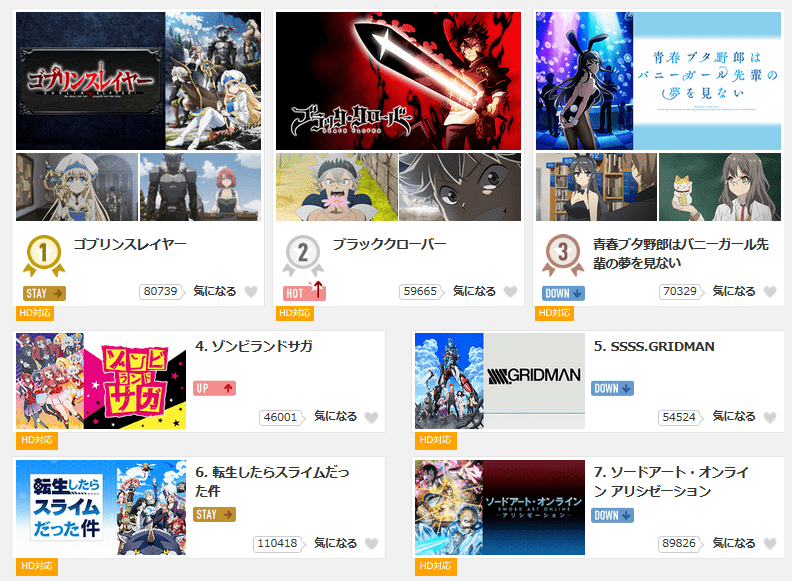792x581 pixels.
Task: Click the bunny girl library scene thumbnail
Action: [597, 187]
